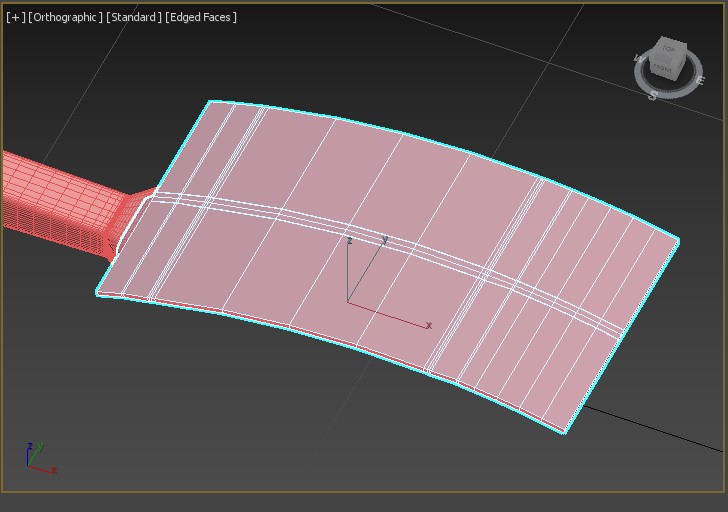Click the E compass letter on ViewCube ring
The width and height of the screenshot is (728, 512).
click(699, 81)
